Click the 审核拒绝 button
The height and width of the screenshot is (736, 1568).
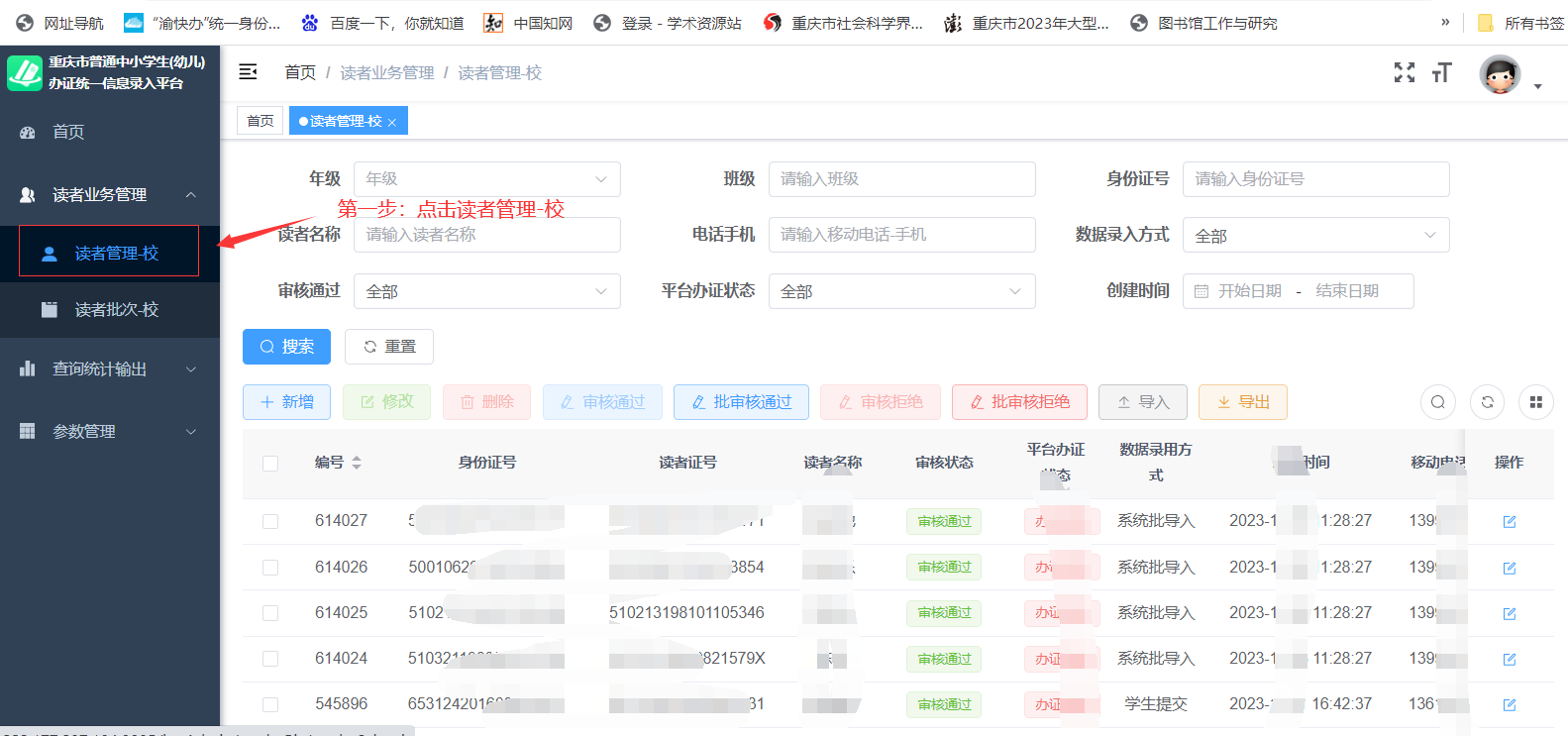coord(881,402)
